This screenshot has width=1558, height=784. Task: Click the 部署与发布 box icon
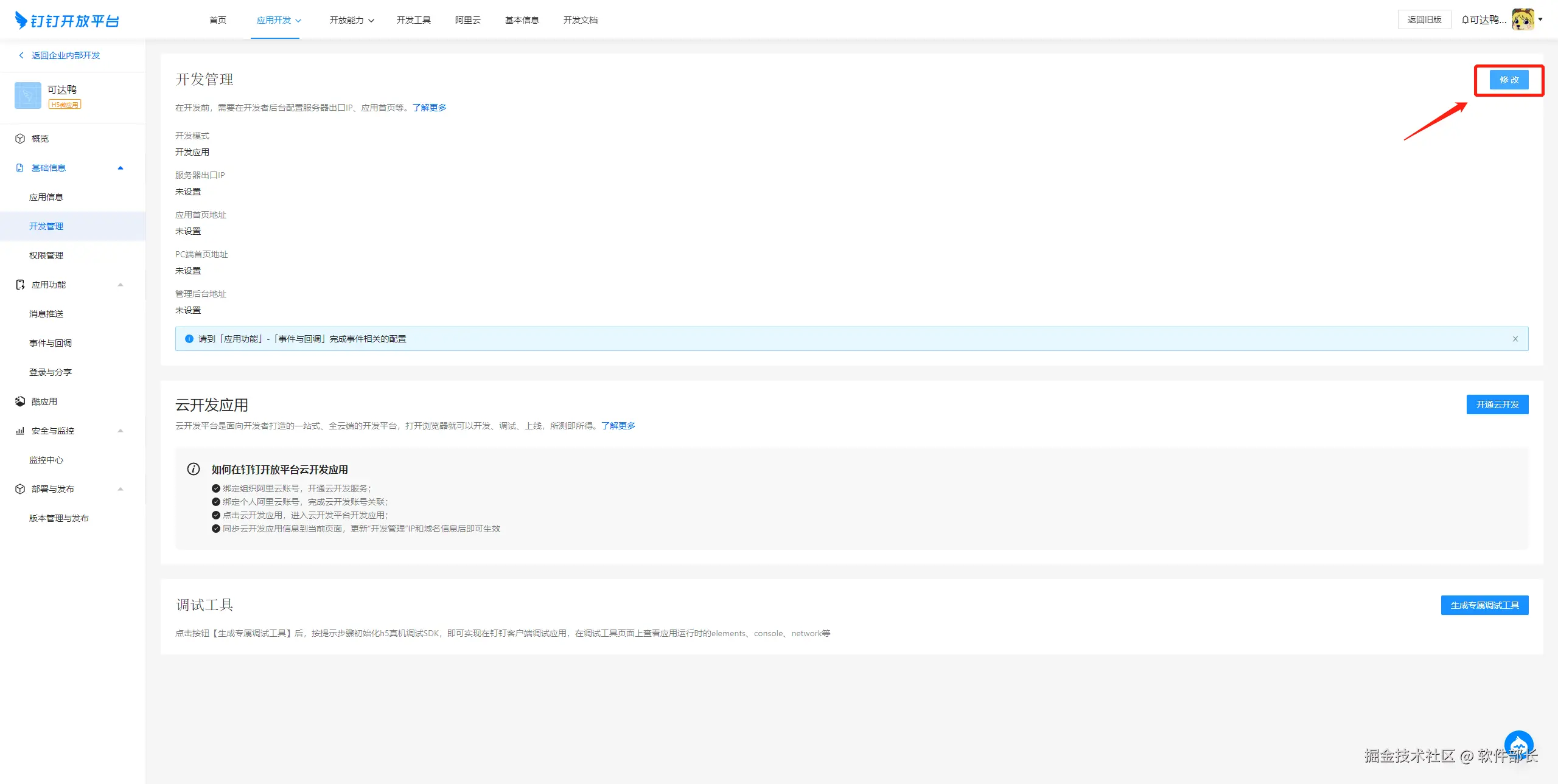coord(20,489)
